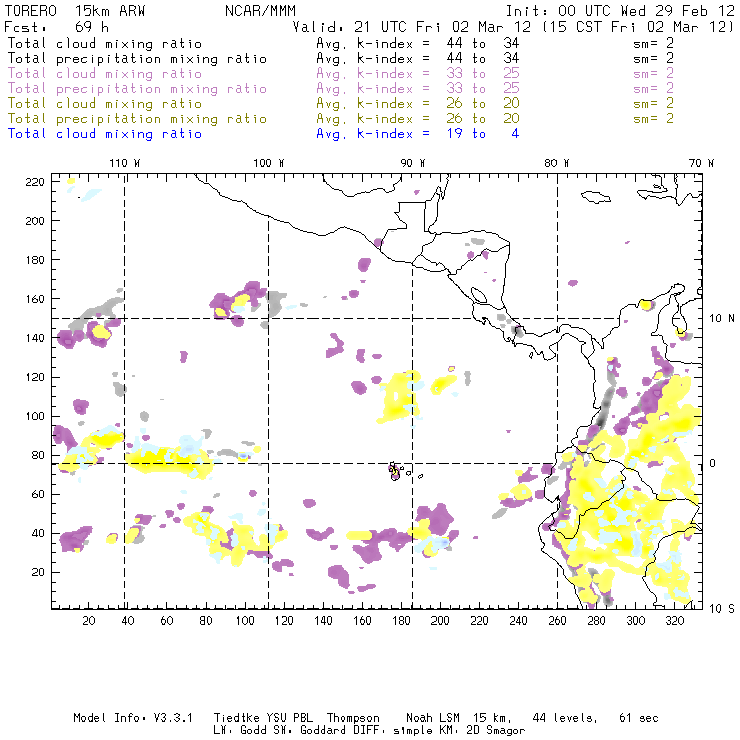Click the 'TORERO 15km ARW' title text

point(75,11)
